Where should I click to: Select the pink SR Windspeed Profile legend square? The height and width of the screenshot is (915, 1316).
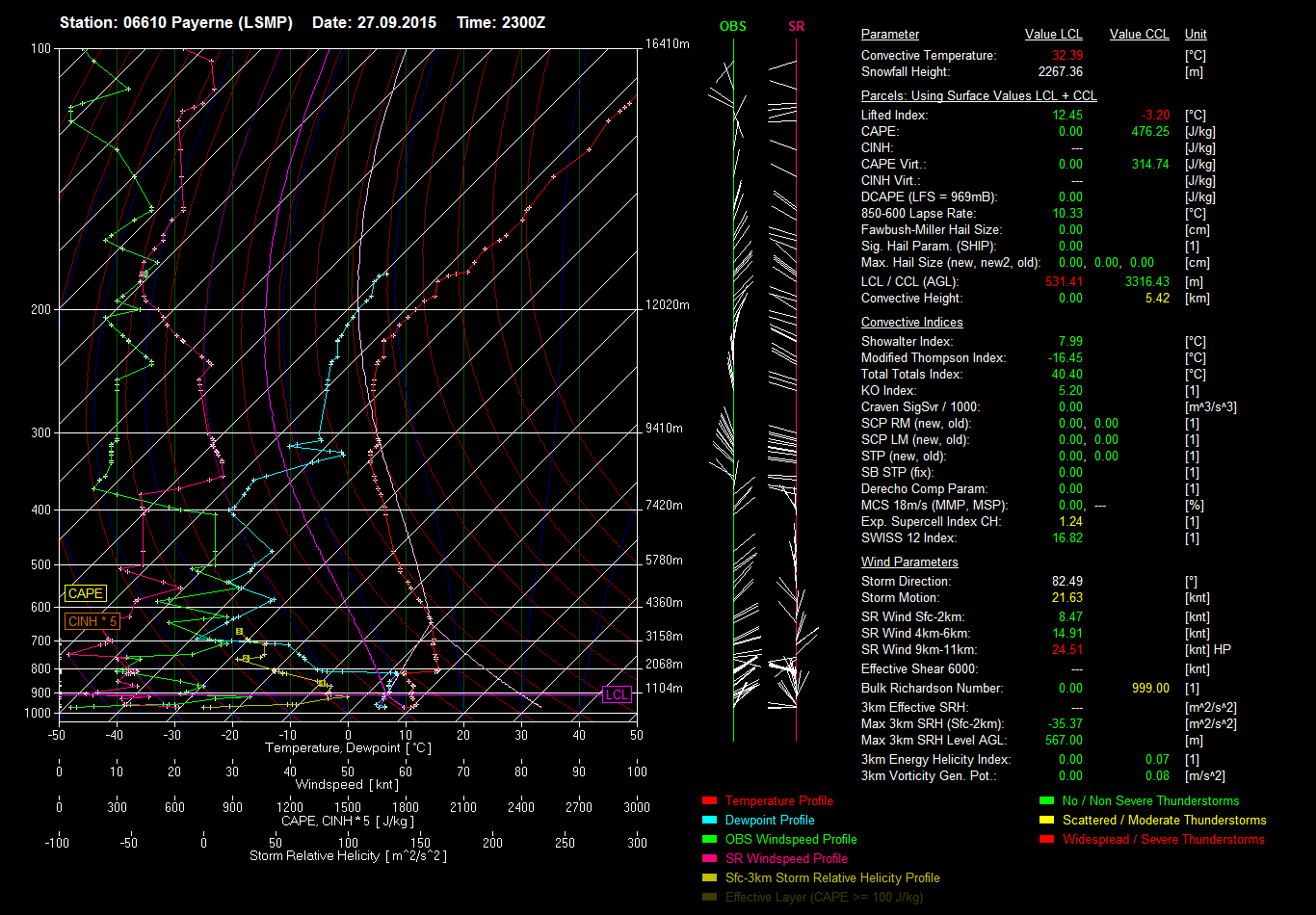(709, 859)
